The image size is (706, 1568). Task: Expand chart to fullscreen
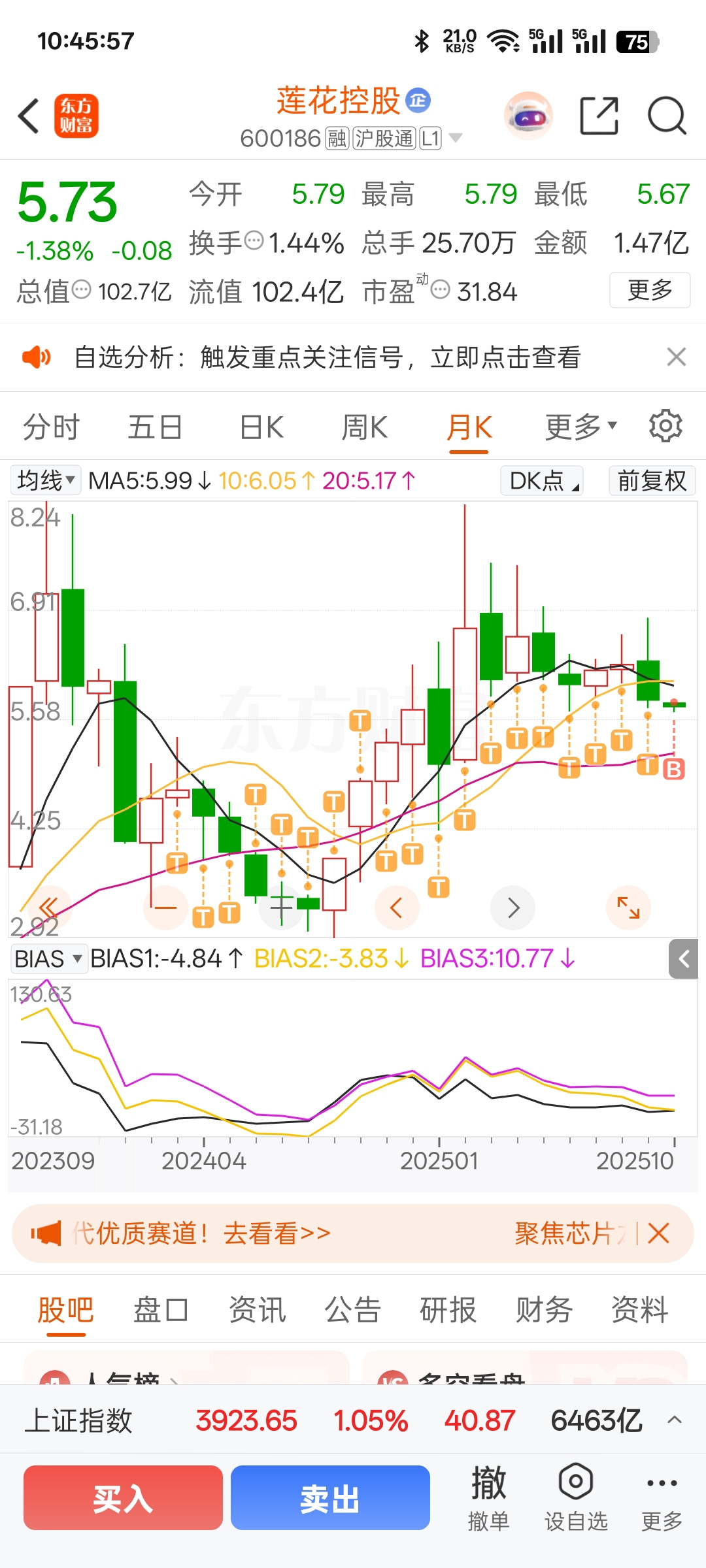(628, 907)
